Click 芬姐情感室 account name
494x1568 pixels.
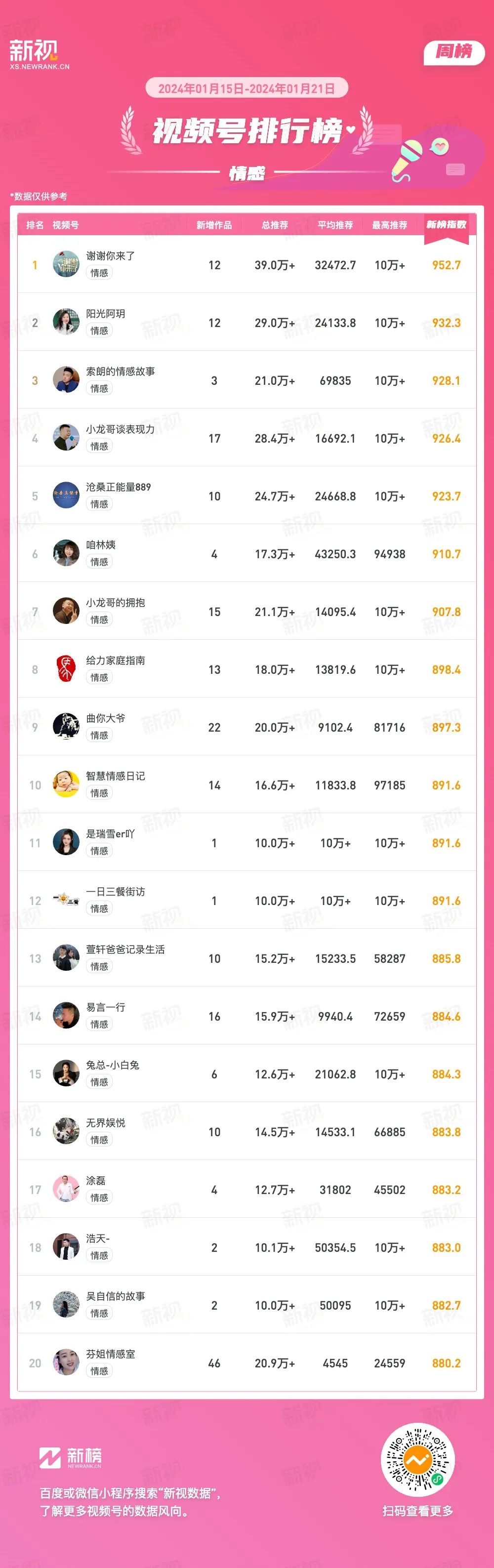(111, 1354)
